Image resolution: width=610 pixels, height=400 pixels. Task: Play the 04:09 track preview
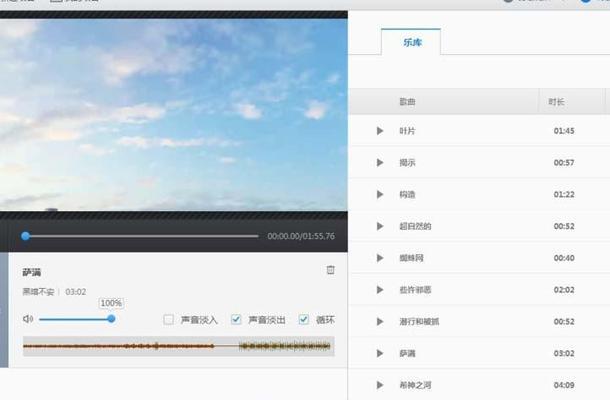[380, 385]
